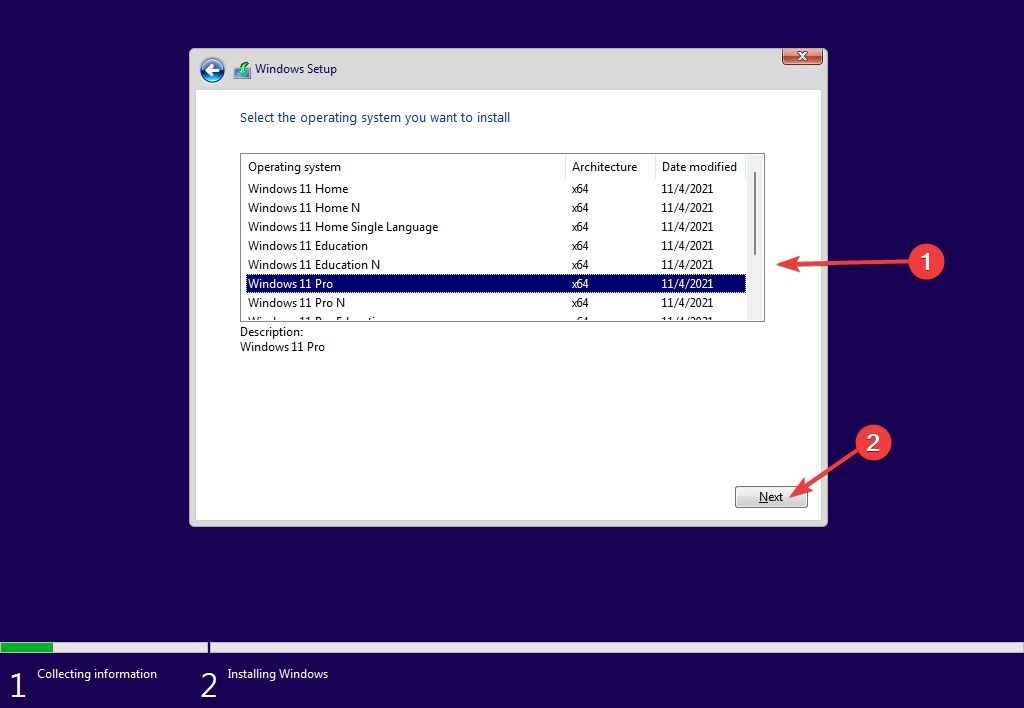Close the Windows Setup window
The width and height of the screenshot is (1024, 708).
[x=802, y=56]
